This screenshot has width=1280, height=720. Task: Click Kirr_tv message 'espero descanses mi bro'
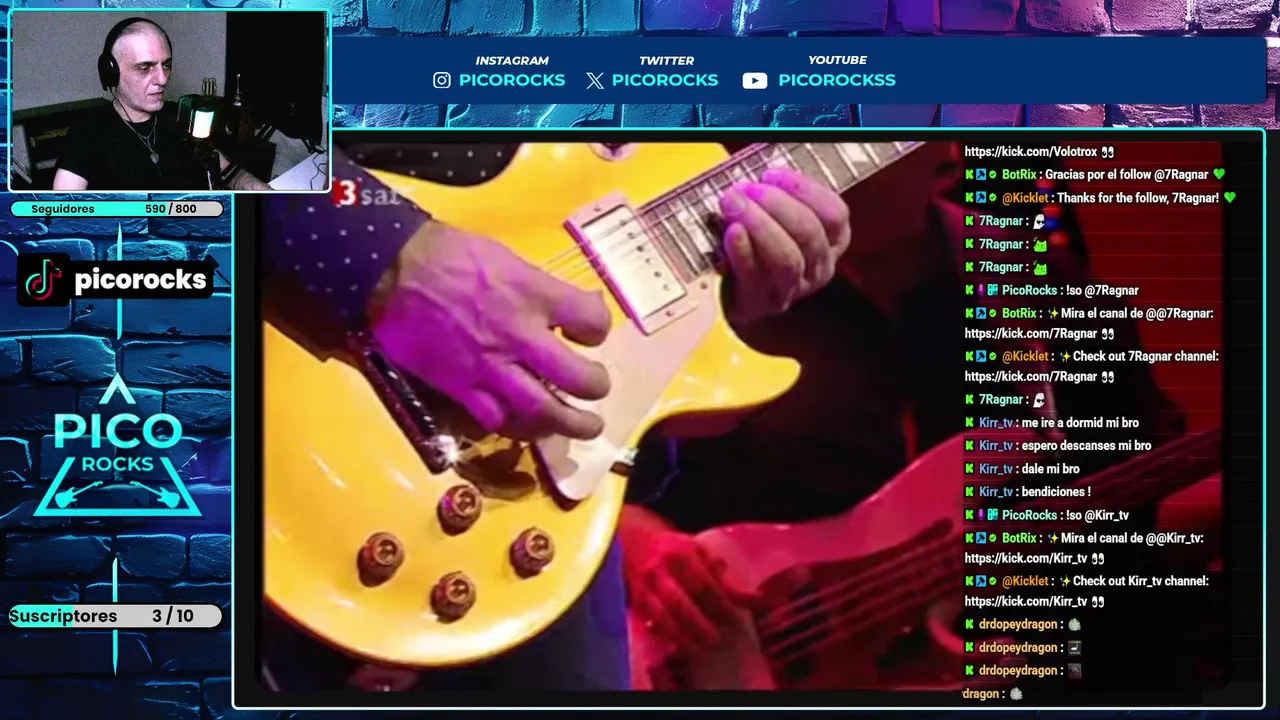pyautogui.click(x=1086, y=446)
